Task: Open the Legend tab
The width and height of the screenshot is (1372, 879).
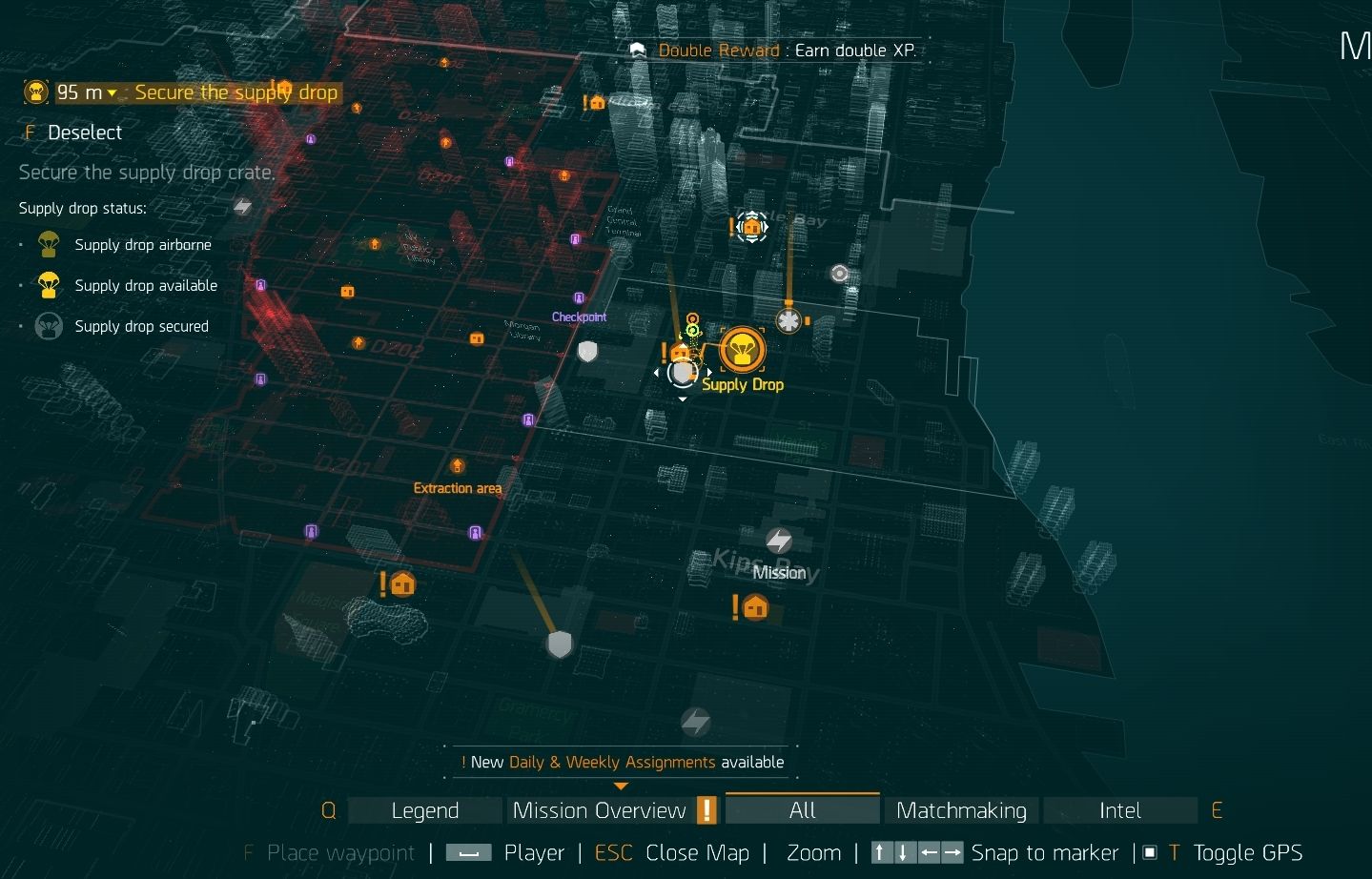Action: pos(424,810)
